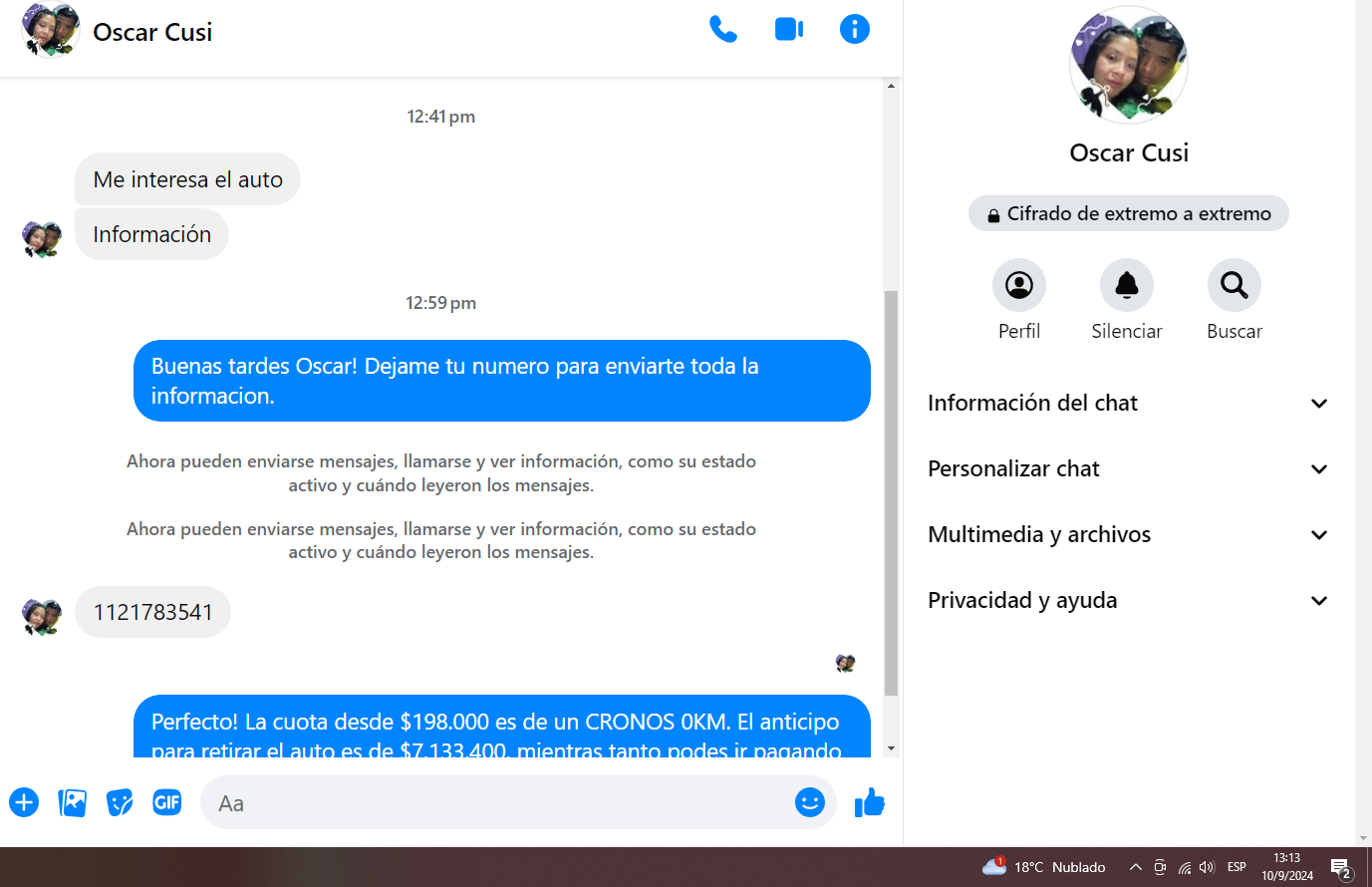Expand Personalizar chat section
Image resolution: width=1372 pixels, height=887 pixels.
coord(1129,469)
